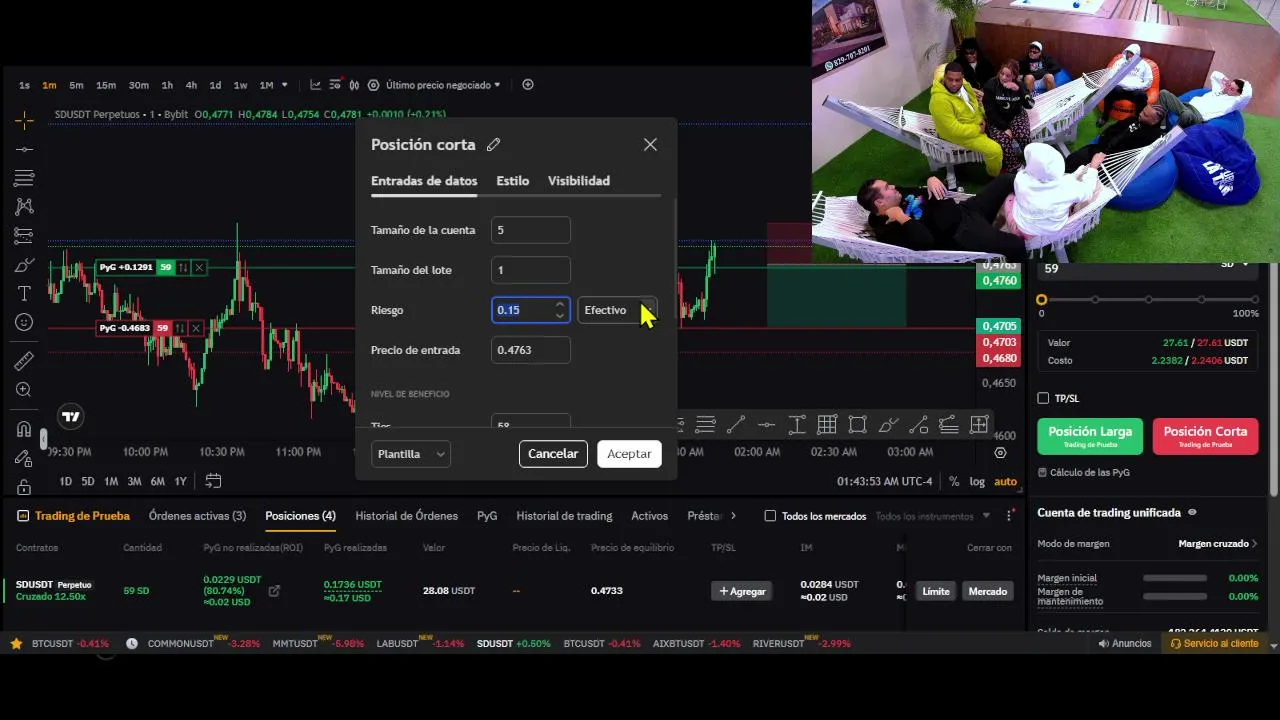Click the Aceptar button

click(630, 454)
